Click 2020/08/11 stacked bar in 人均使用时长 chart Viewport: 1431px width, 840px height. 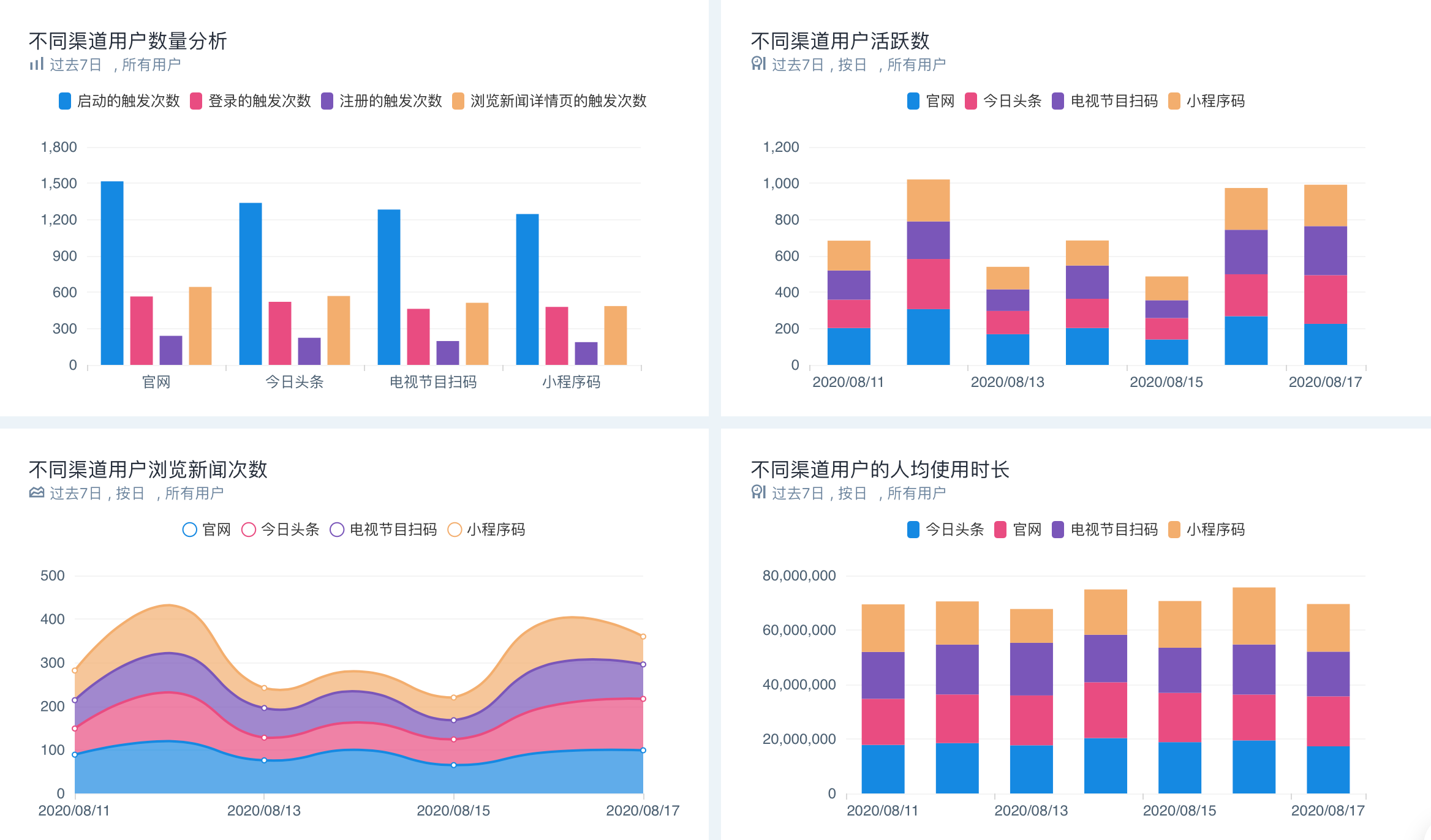pos(883,699)
